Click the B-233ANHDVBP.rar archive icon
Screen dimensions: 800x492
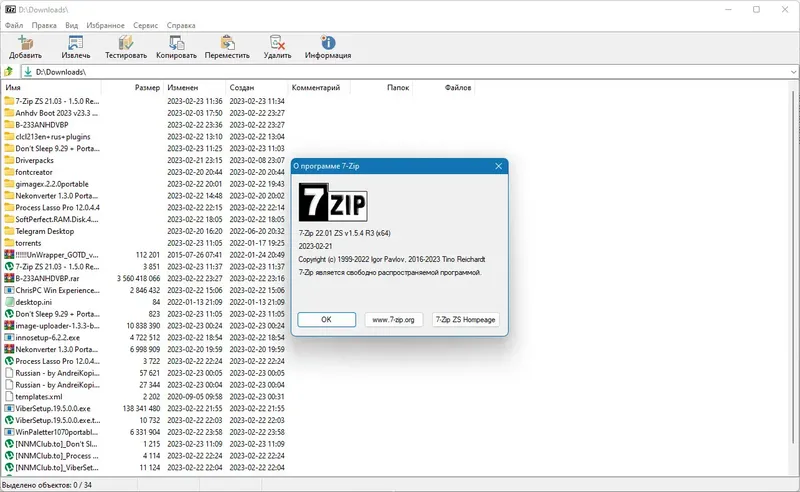click(x=9, y=278)
